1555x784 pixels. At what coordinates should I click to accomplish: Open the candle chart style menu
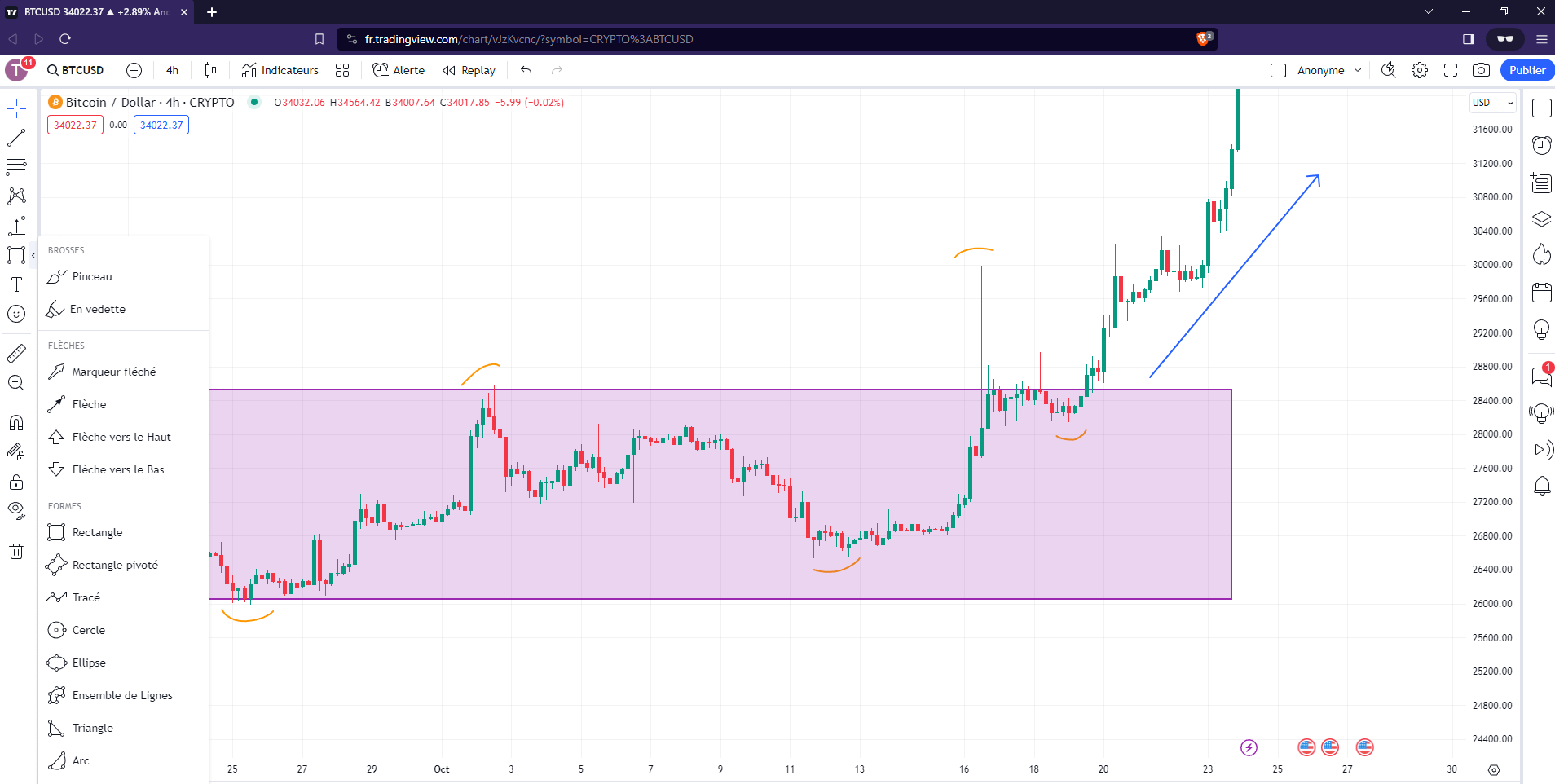(x=210, y=70)
